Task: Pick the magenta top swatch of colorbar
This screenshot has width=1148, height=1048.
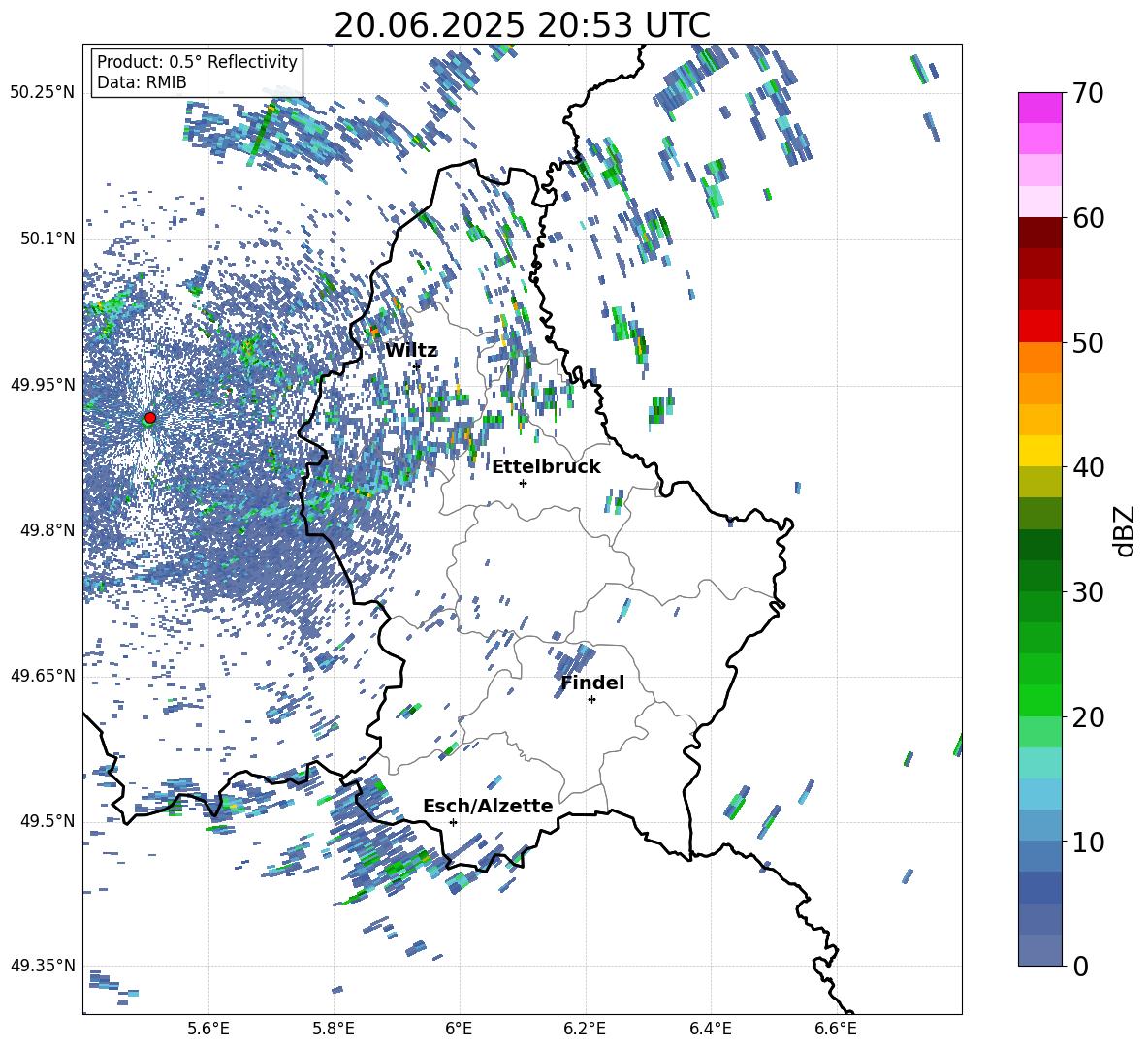Action: click(1040, 108)
